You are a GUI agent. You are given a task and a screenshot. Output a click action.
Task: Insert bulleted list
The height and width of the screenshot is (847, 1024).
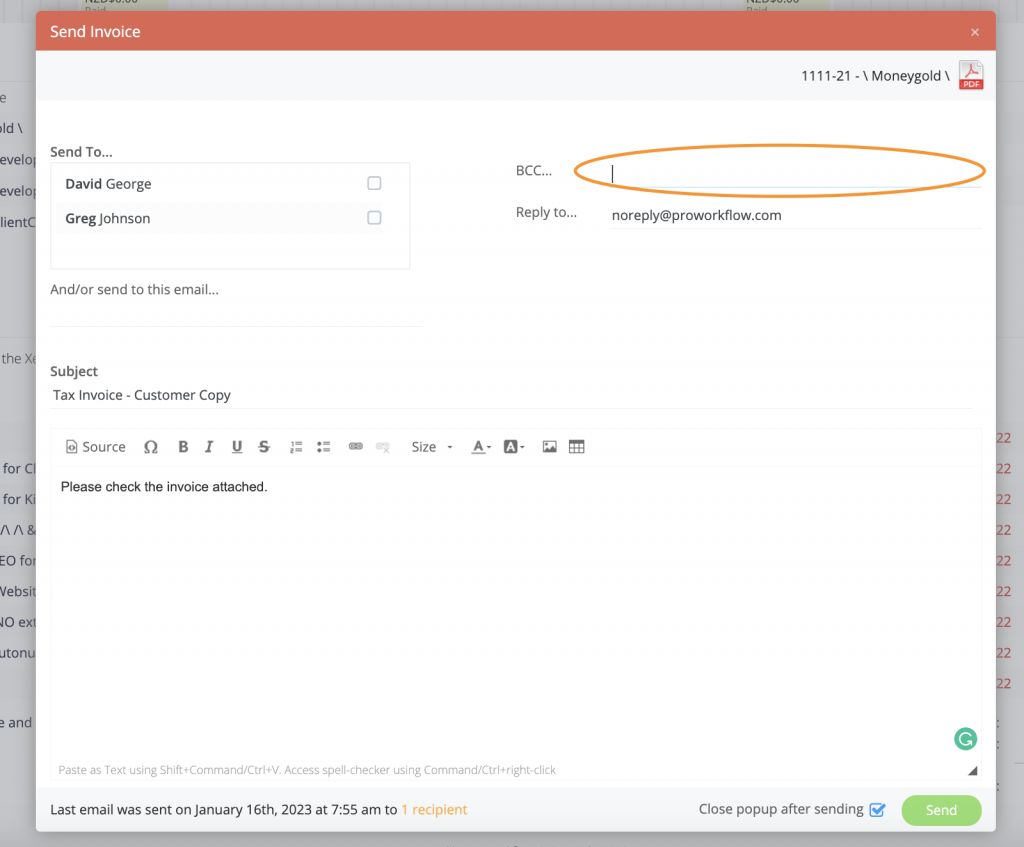click(323, 447)
